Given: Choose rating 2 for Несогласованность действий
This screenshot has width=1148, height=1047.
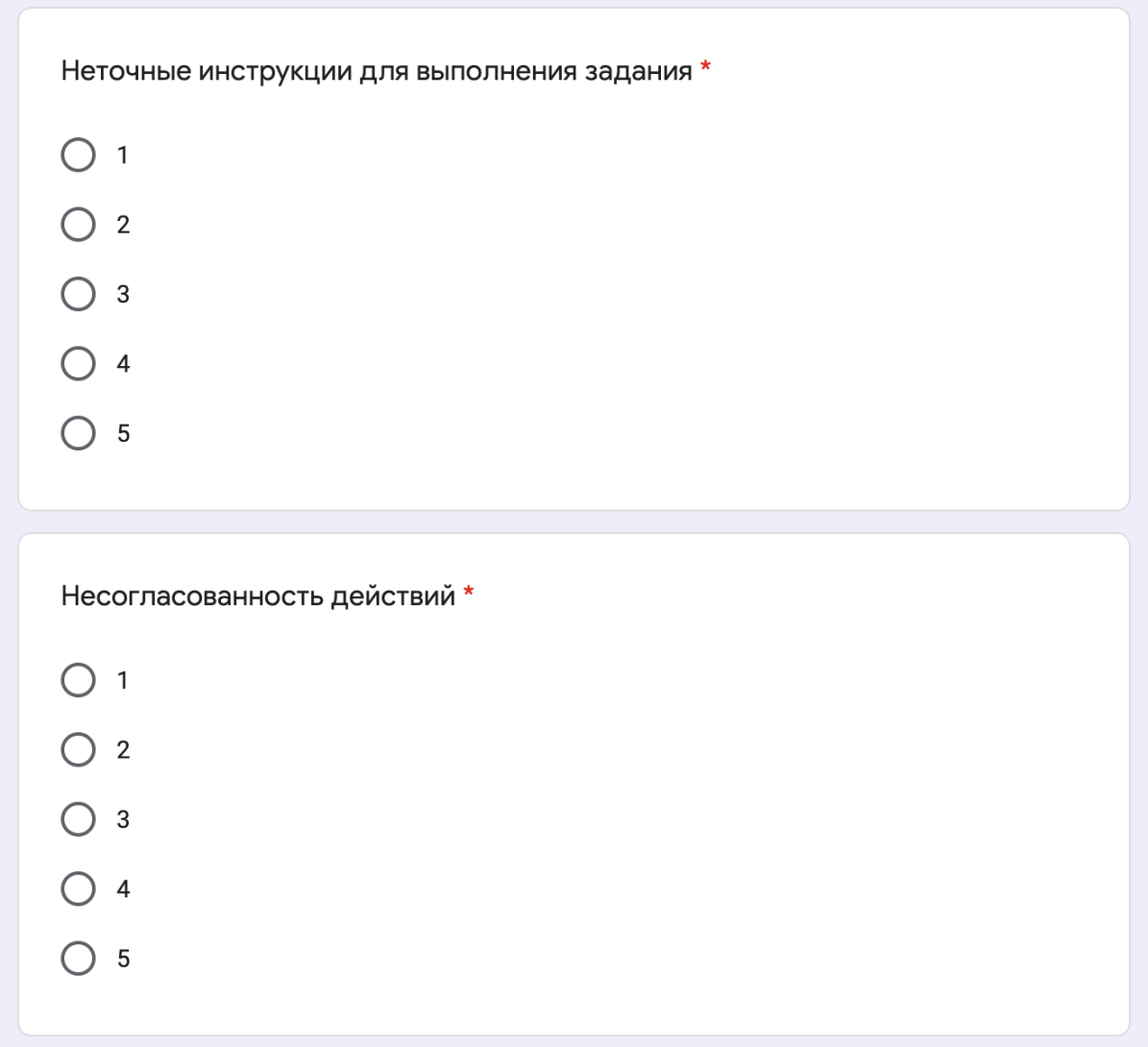Looking at the screenshot, I should pos(79,749).
